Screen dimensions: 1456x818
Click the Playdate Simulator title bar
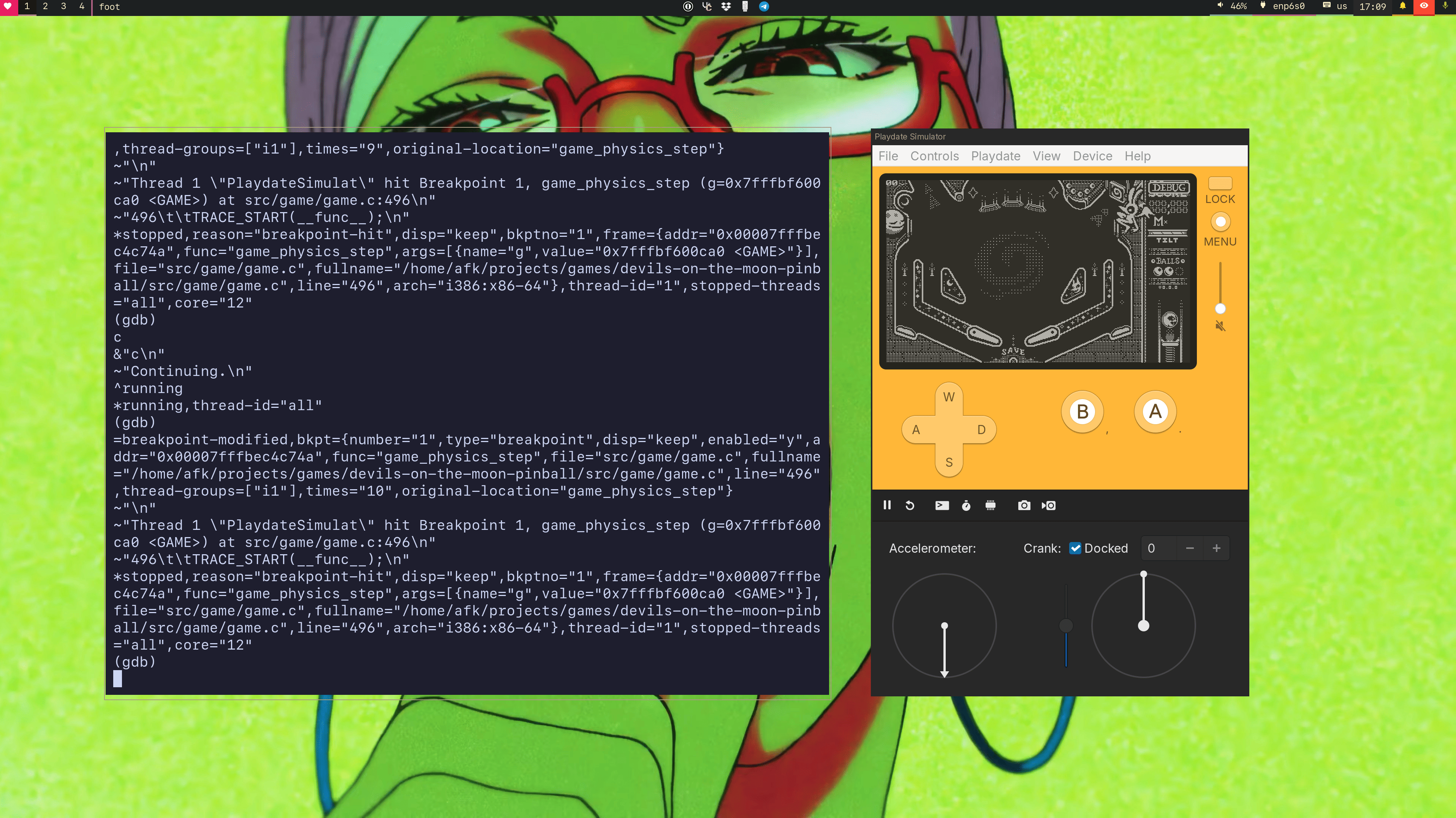(x=1059, y=136)
